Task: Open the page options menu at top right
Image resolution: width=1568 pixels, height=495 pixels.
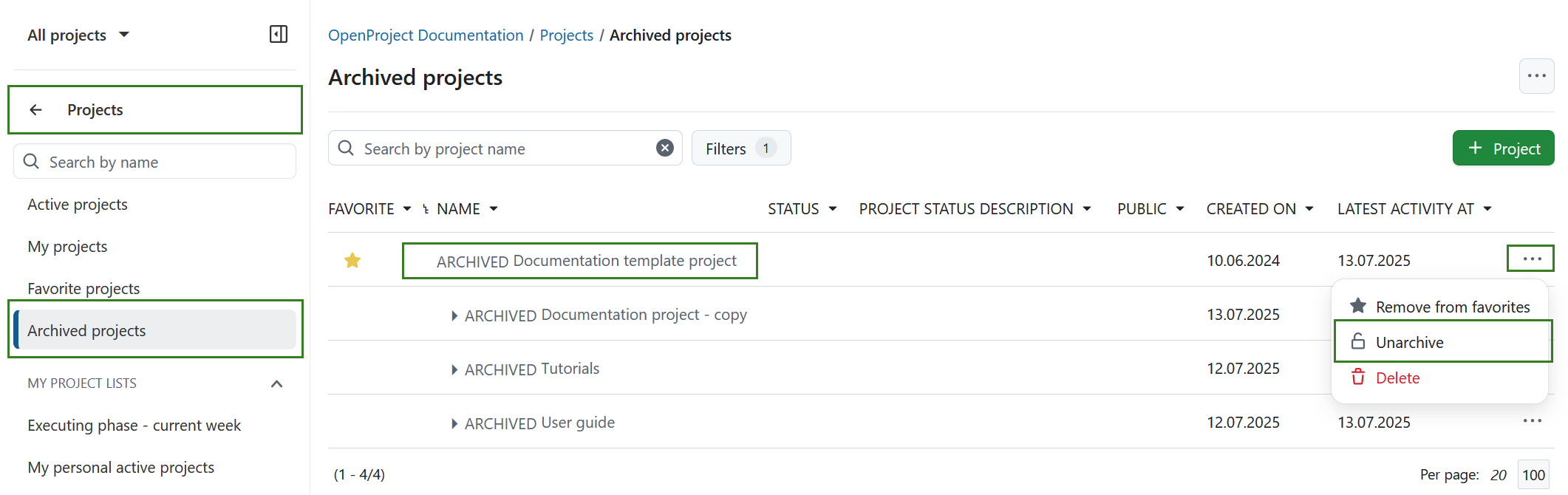Action: 1537,75
